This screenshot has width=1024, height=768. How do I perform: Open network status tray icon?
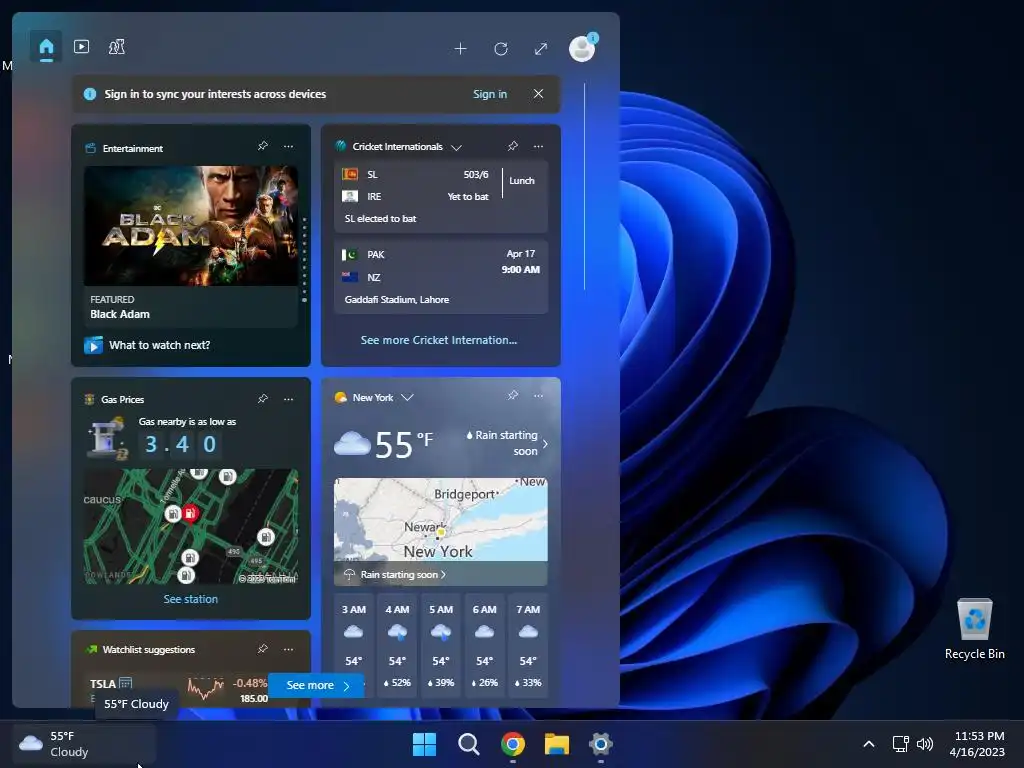tap(901, 744)
